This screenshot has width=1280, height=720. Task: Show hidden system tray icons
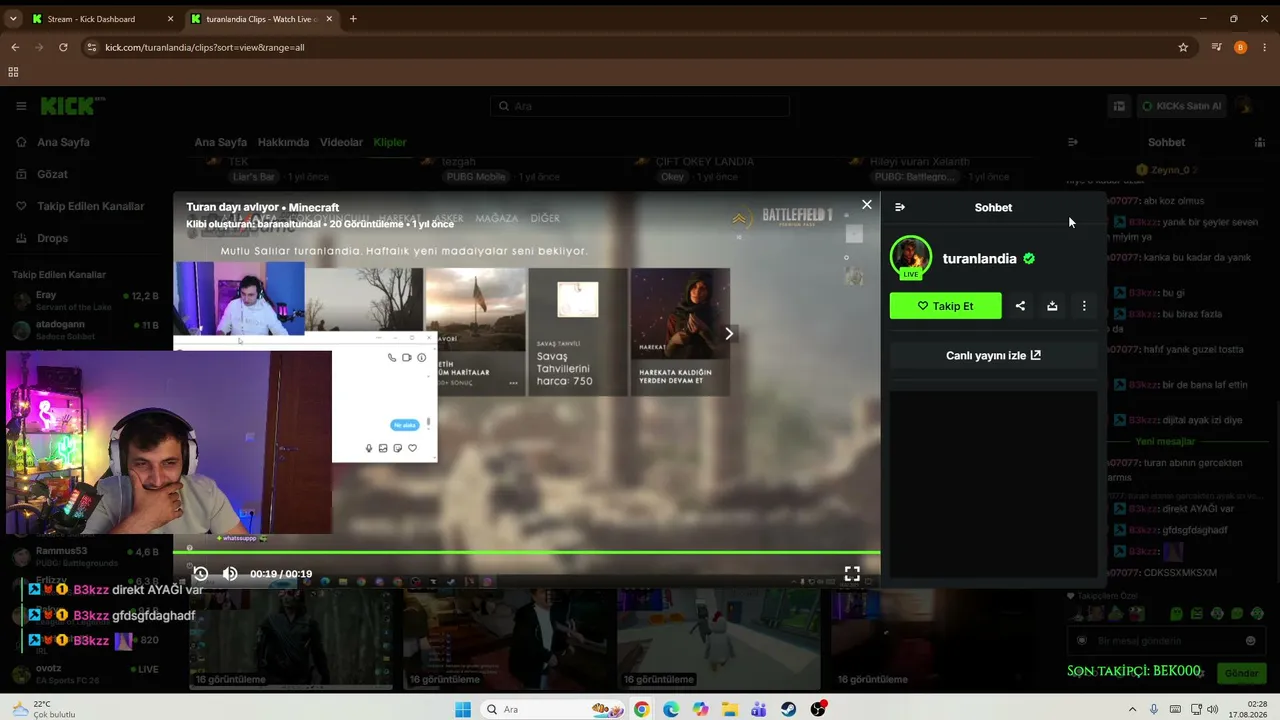(1132, 709)
